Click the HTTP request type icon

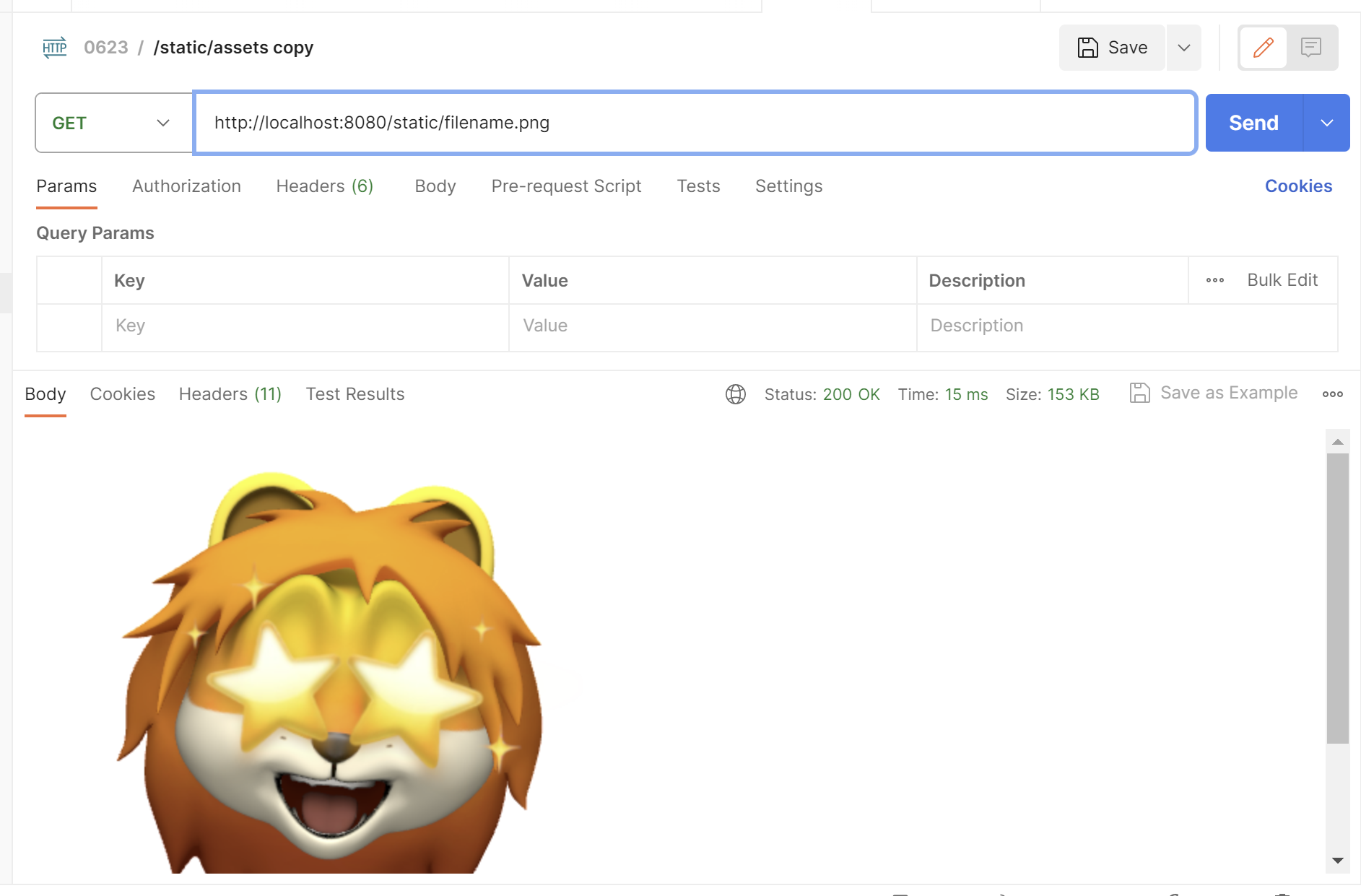click(x=54, y=48)
